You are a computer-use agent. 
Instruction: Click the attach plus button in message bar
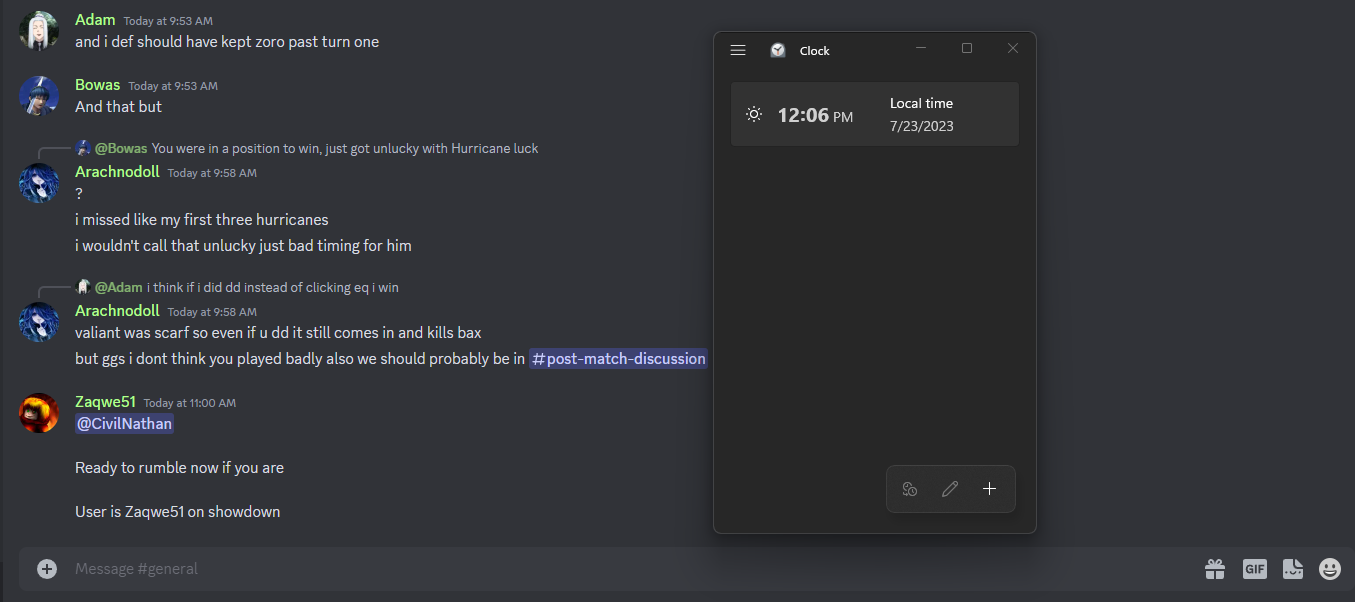pos(47,569)
